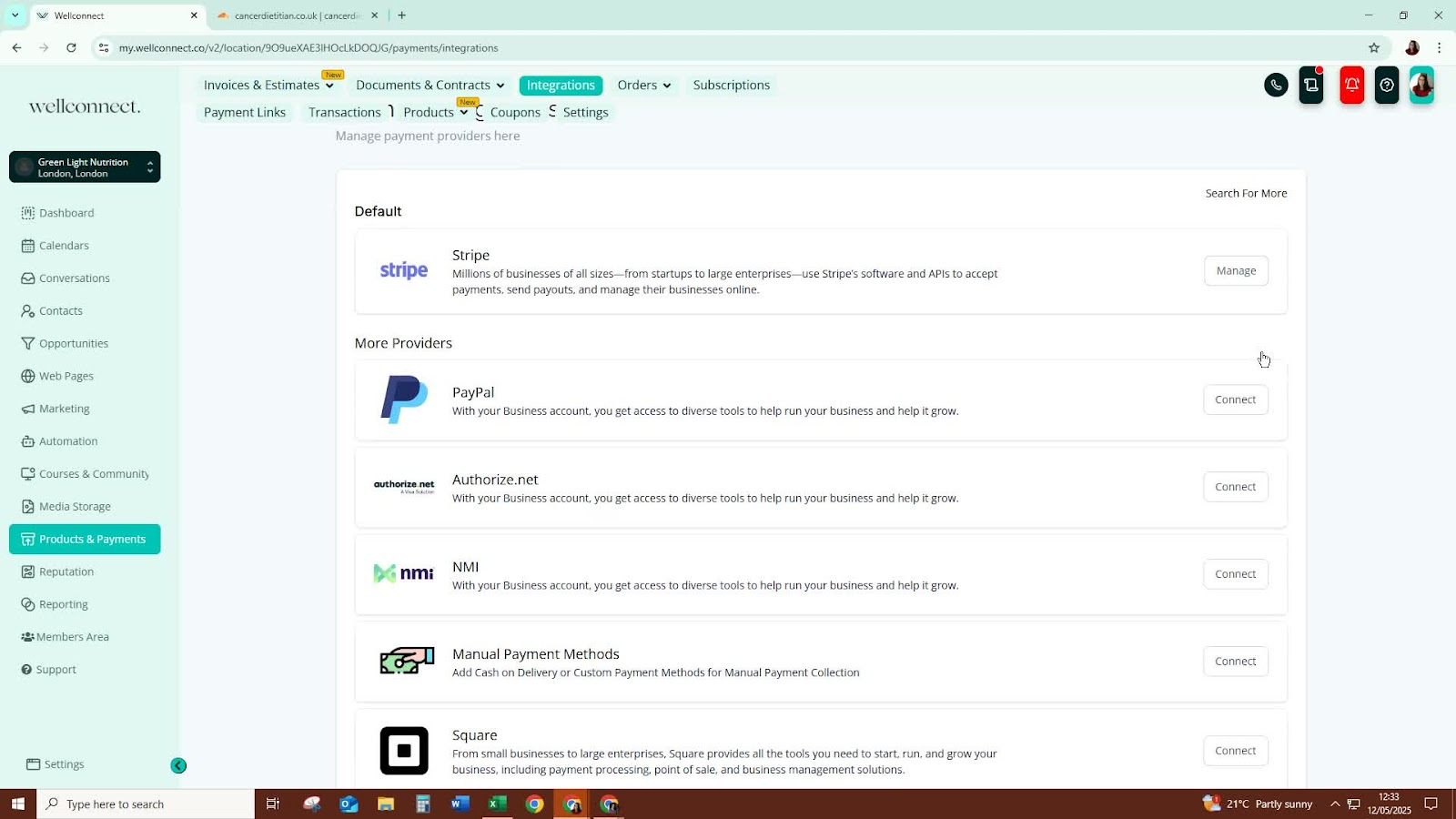This screenshot has width=1456, height=819.
Task: Open Reputation in the sidebar
Action: [66, 571]
